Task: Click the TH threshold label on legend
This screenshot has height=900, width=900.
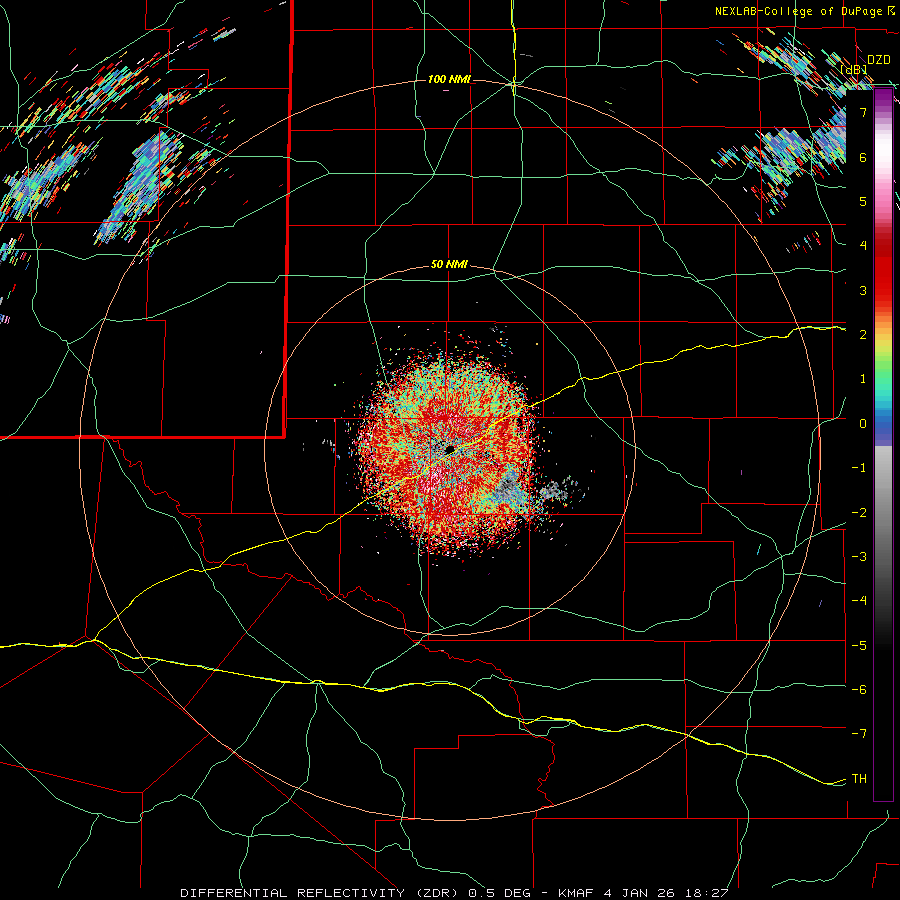Action: pyautogui.click(x=859, y=778)
